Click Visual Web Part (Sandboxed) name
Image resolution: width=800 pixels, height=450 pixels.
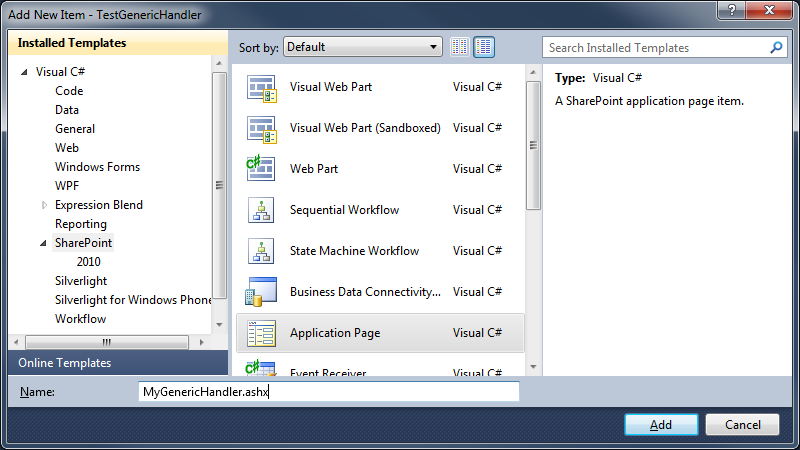(365, 128)
